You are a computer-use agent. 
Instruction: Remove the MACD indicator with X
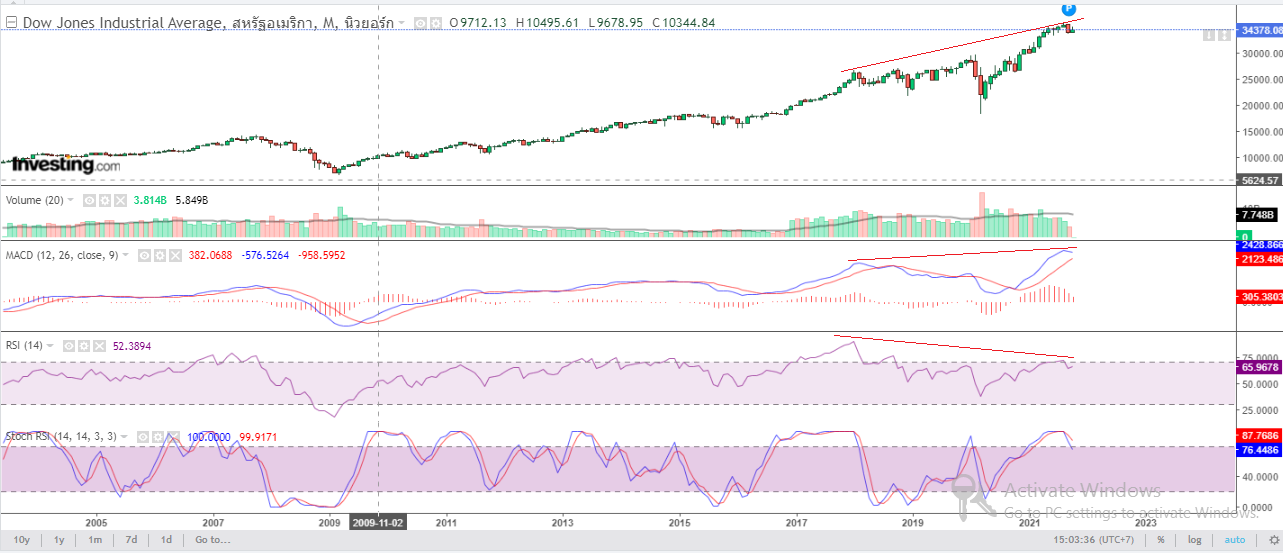[x=174, y=255]
